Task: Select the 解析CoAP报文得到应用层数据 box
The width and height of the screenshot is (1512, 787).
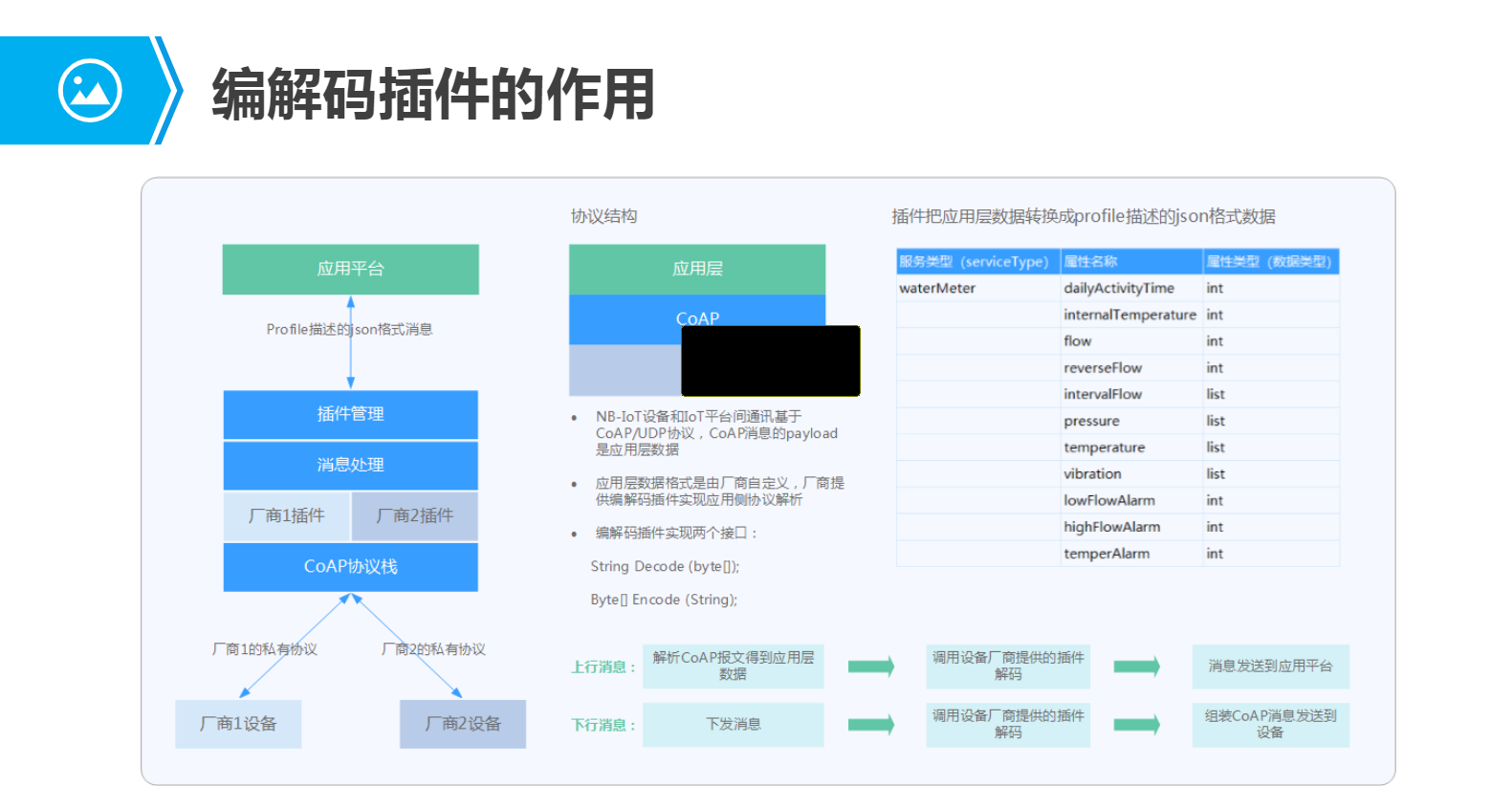Action: pos(734,667)
